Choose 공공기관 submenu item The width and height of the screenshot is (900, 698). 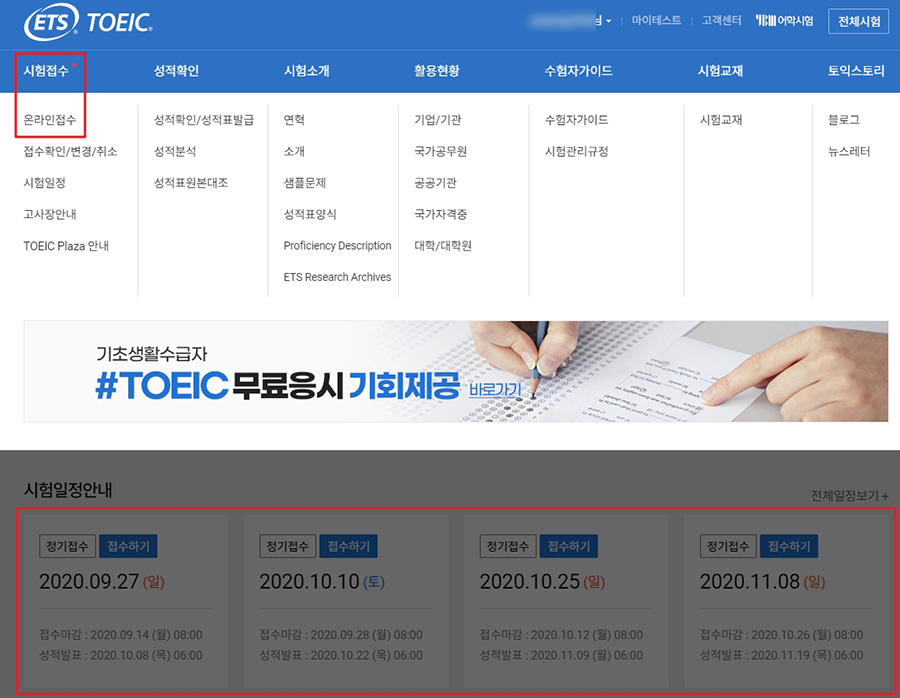click(x=435, y=183)
